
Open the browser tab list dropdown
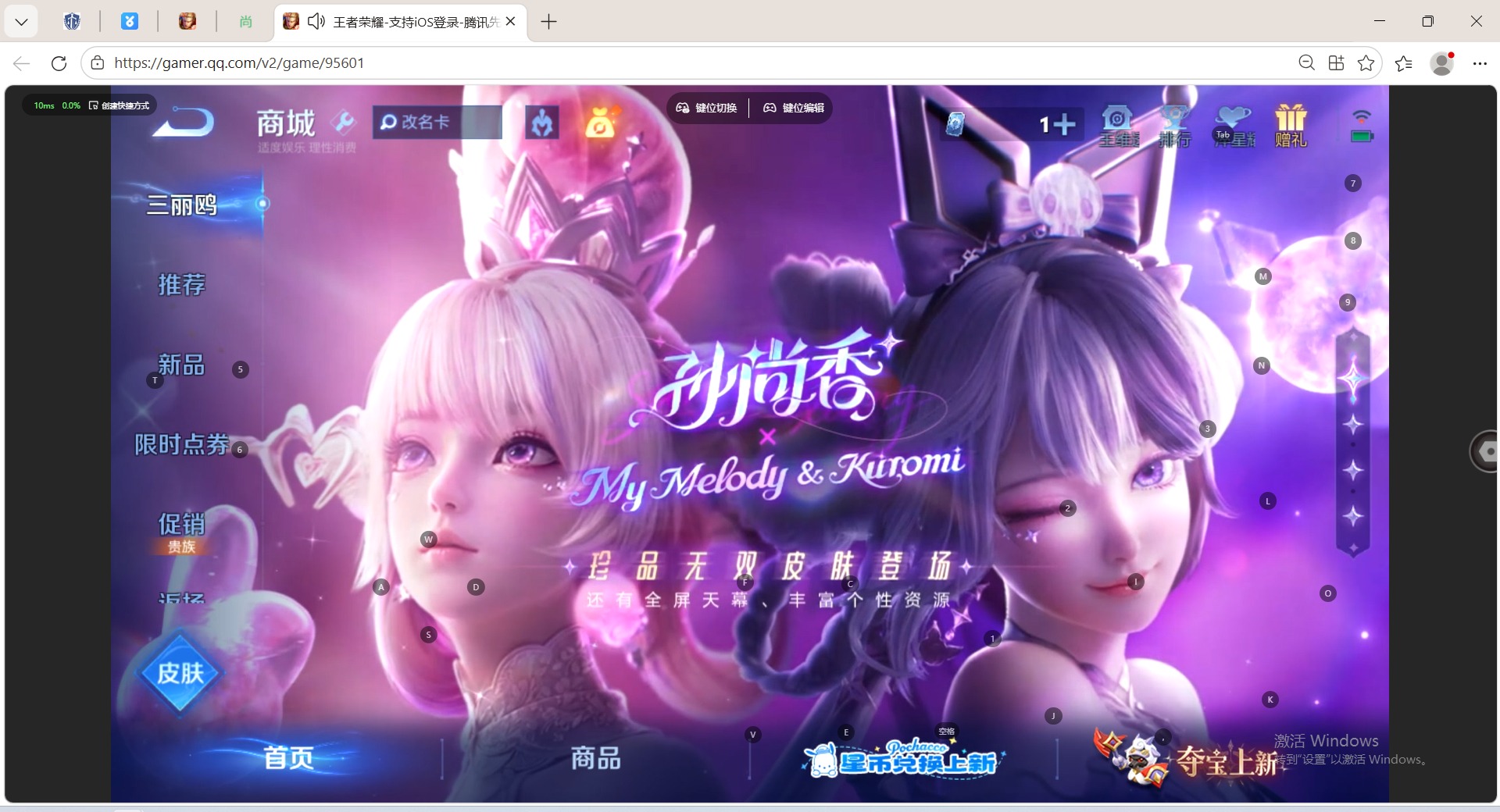pyautogui.click(x=22, y=22)
